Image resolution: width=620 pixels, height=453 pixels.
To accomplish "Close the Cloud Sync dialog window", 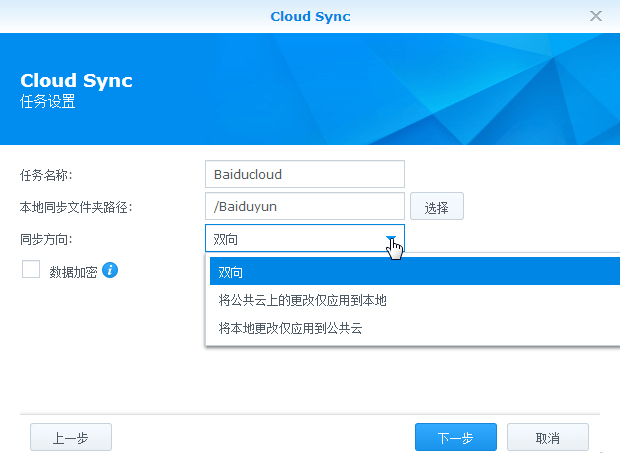I will point(596,16).
